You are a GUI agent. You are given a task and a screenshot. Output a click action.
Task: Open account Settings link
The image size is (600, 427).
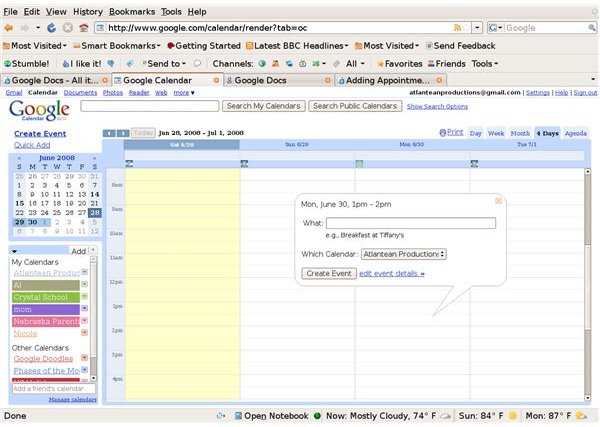pyautogui.click(x=538, y=93)
